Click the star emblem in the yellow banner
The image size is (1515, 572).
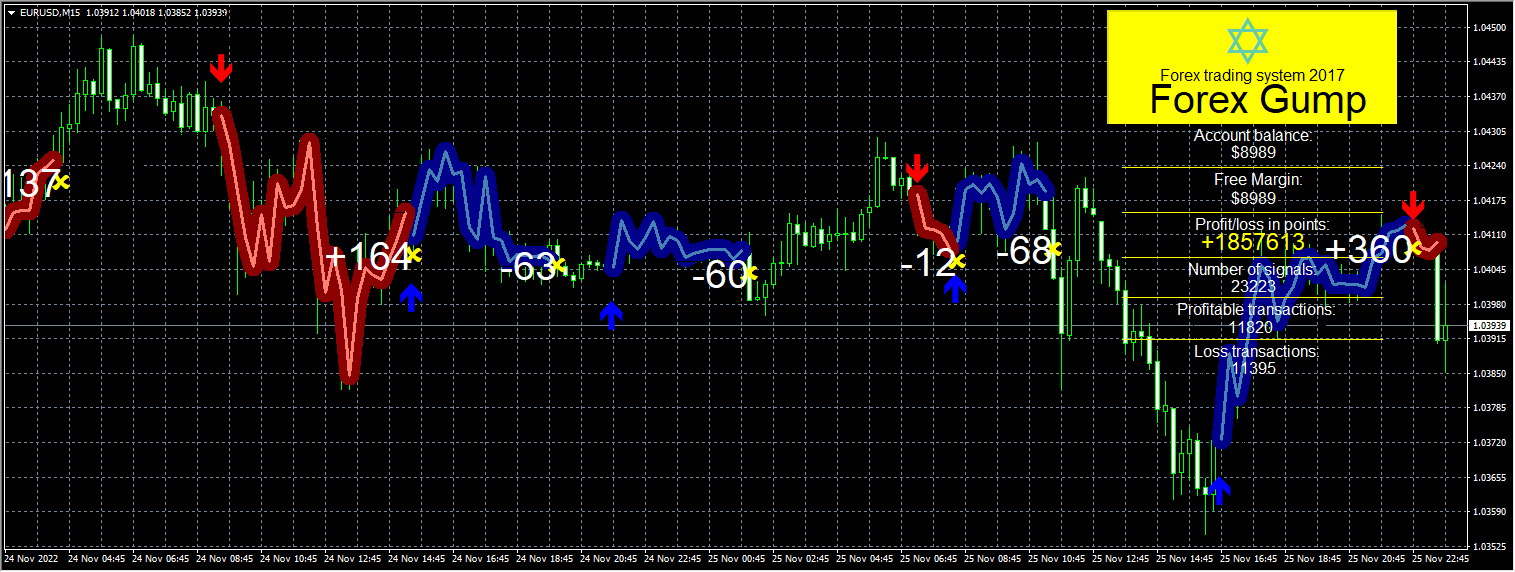tap(1248, 39)
